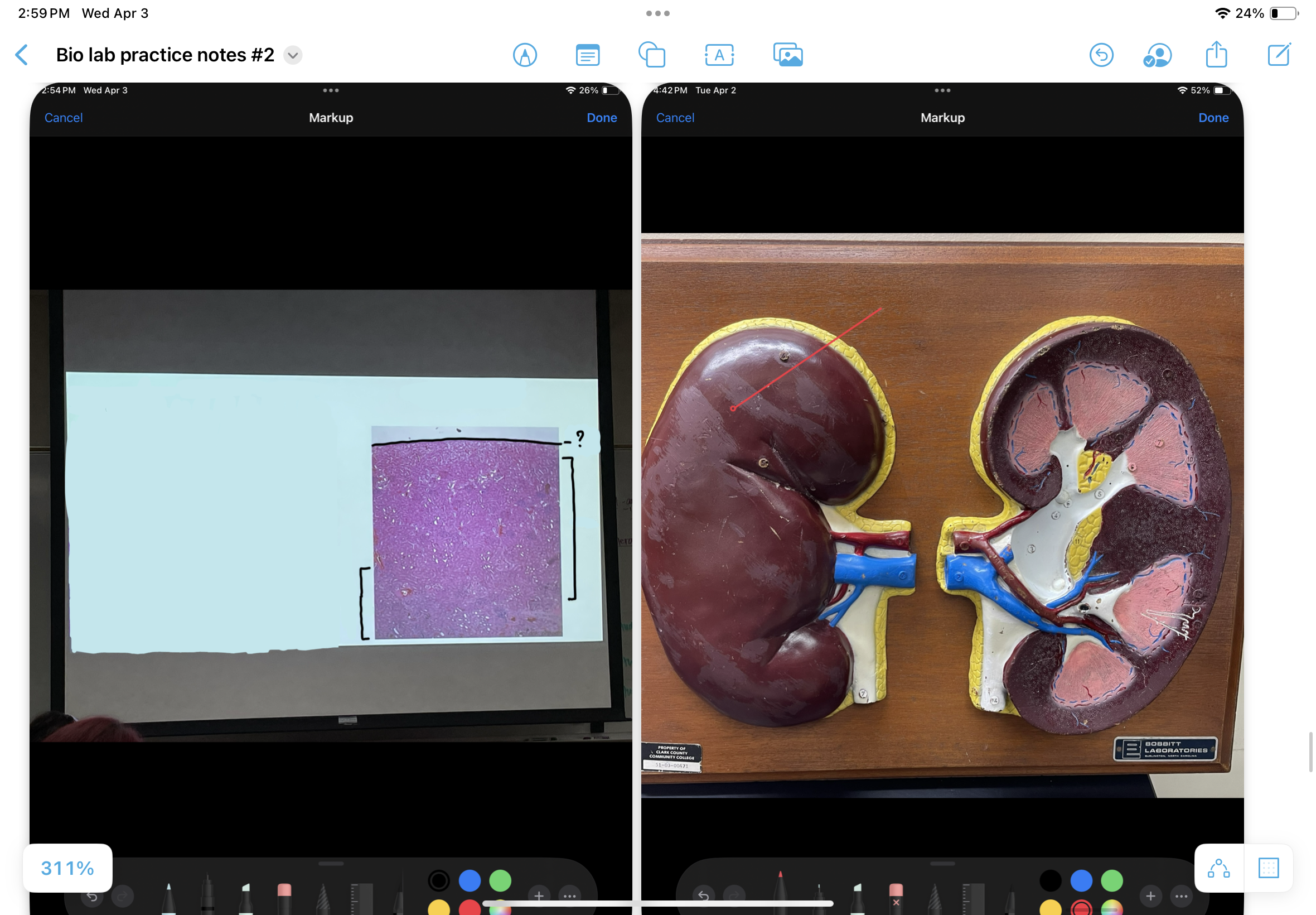Select the histology slide screenshot image
Image resolution: width=1316 pixels, height=915 pixels.
(331, 499)
